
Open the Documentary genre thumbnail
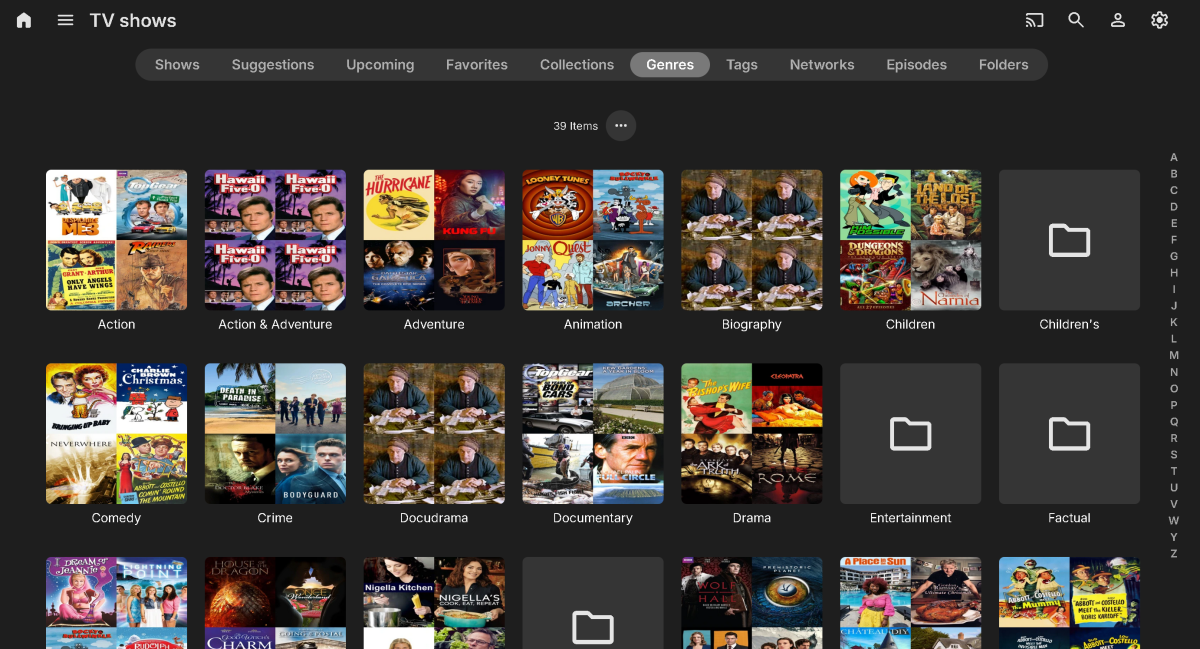coord(593,433)
